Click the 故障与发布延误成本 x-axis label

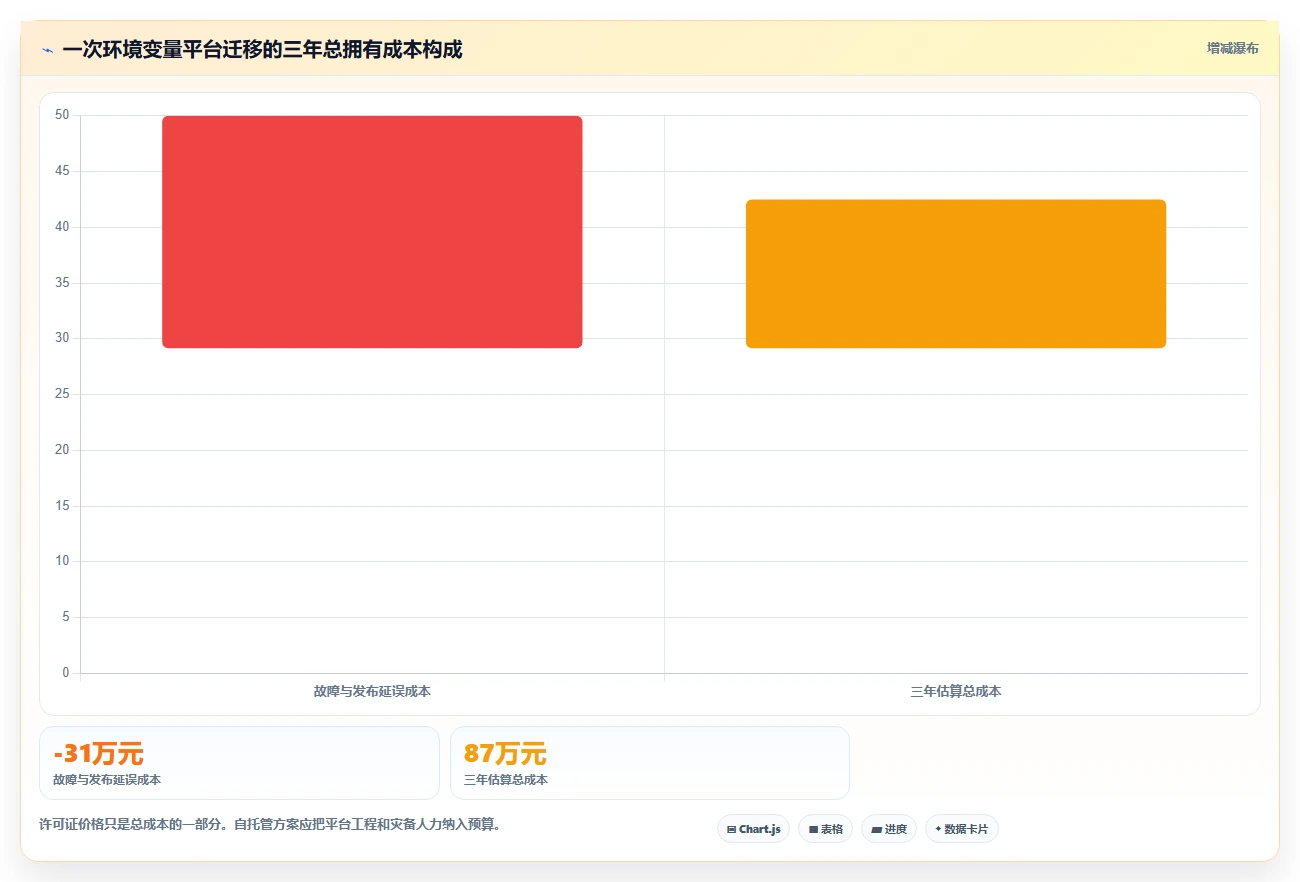(x=372, y=691)
